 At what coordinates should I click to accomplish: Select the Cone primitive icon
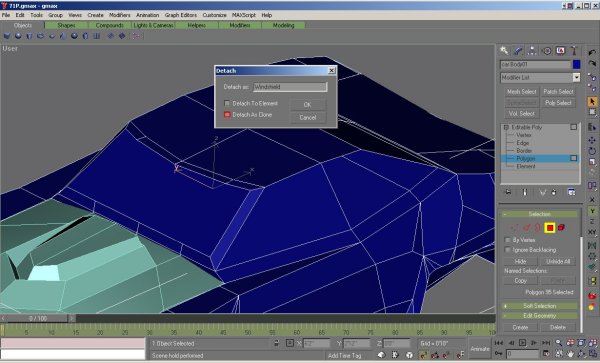click(x=63, y=36)
